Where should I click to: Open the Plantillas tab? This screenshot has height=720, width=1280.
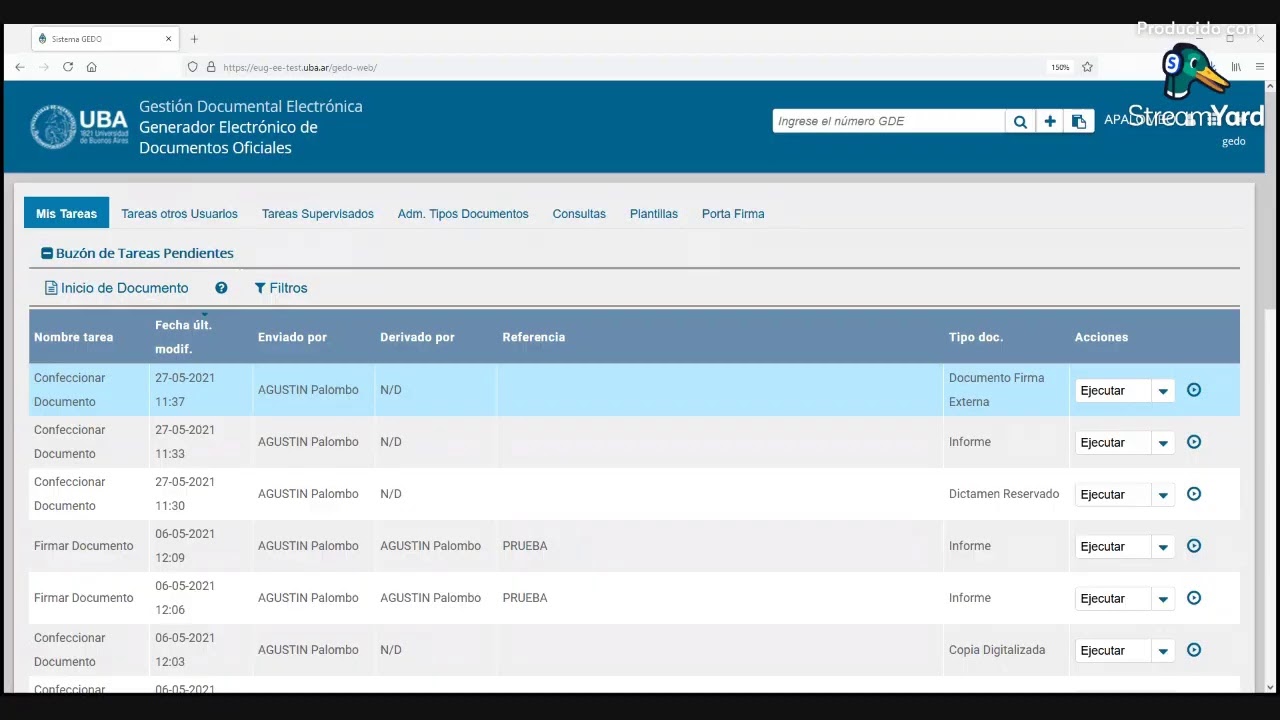point(654,214)
